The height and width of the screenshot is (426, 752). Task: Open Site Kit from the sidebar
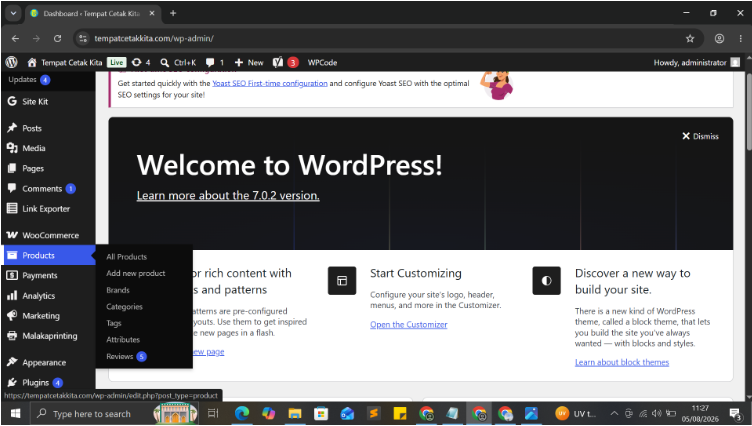click(x=35, y=101)
